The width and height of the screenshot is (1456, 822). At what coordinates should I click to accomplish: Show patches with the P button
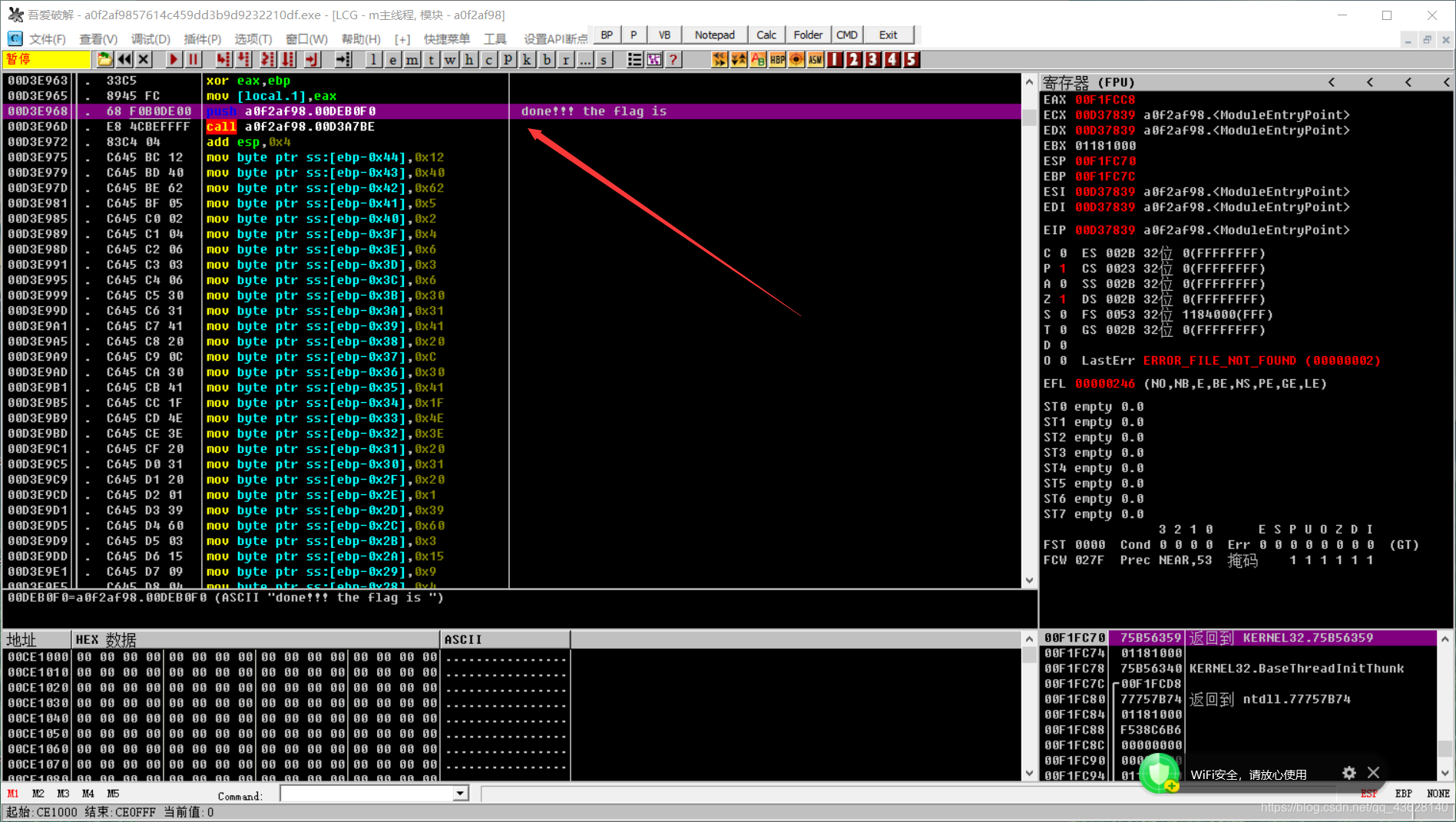(508, 60)
